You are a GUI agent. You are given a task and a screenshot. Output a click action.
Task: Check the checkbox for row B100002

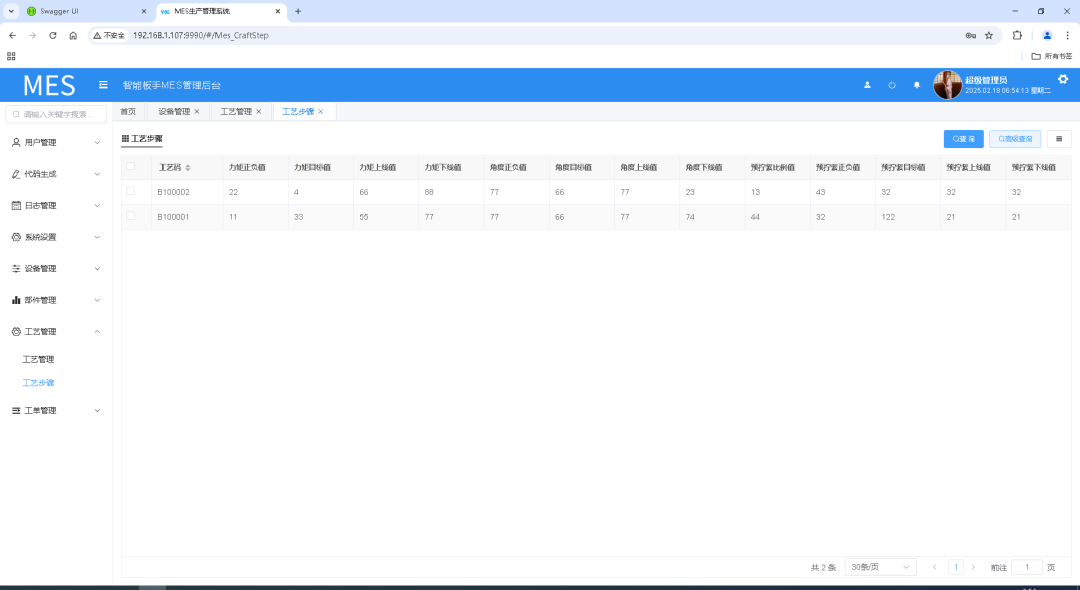point(130,191)
